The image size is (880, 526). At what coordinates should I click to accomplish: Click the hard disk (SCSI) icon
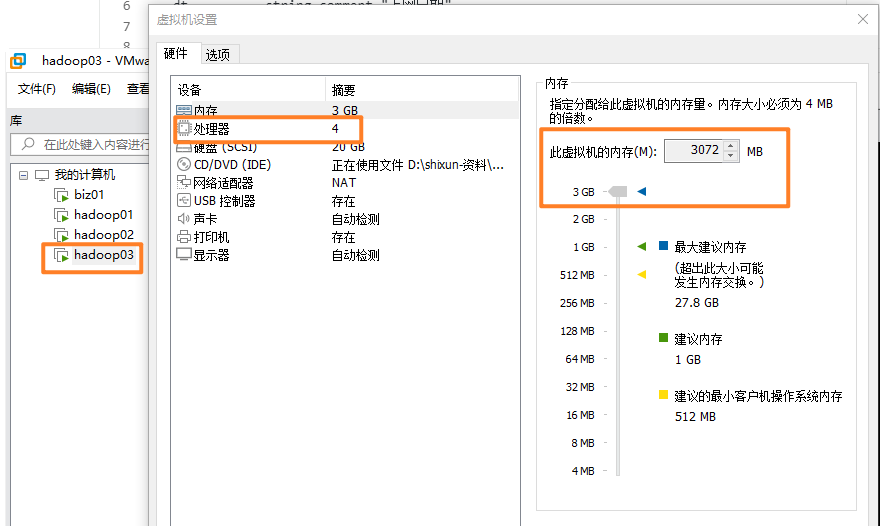(184, 148)
